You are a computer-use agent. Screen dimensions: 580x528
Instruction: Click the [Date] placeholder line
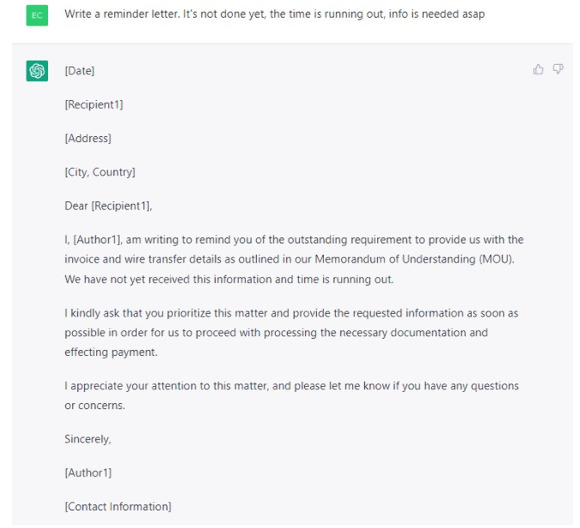(80, 71)
